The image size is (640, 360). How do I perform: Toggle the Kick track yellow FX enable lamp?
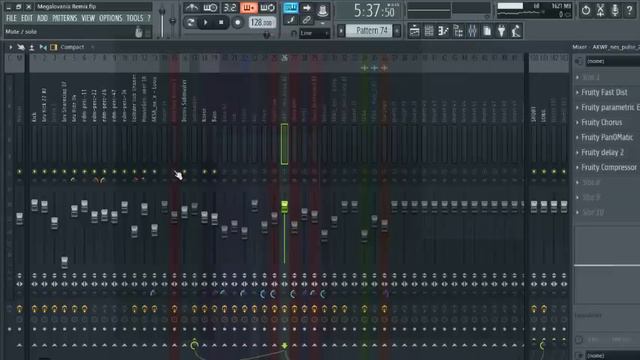point(34,309)
